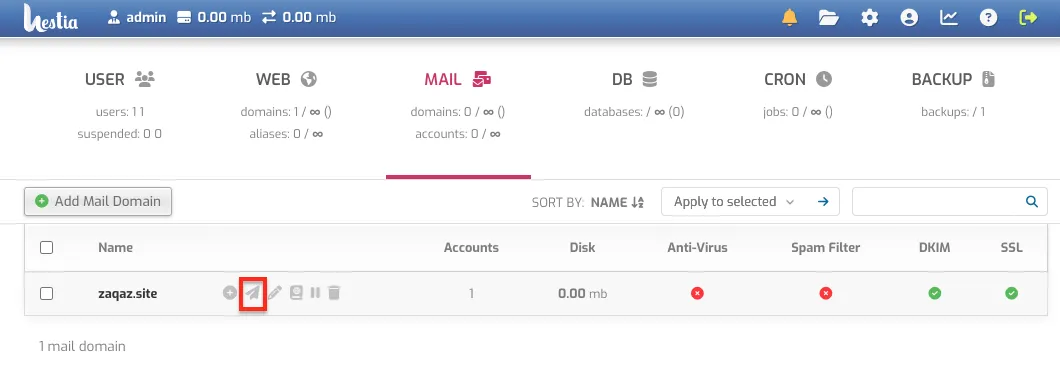The height and width of the screenshot is (386, 1060).
Task: Open statistics chart icon
Action: pyautogui.click(x=948, y=18)
